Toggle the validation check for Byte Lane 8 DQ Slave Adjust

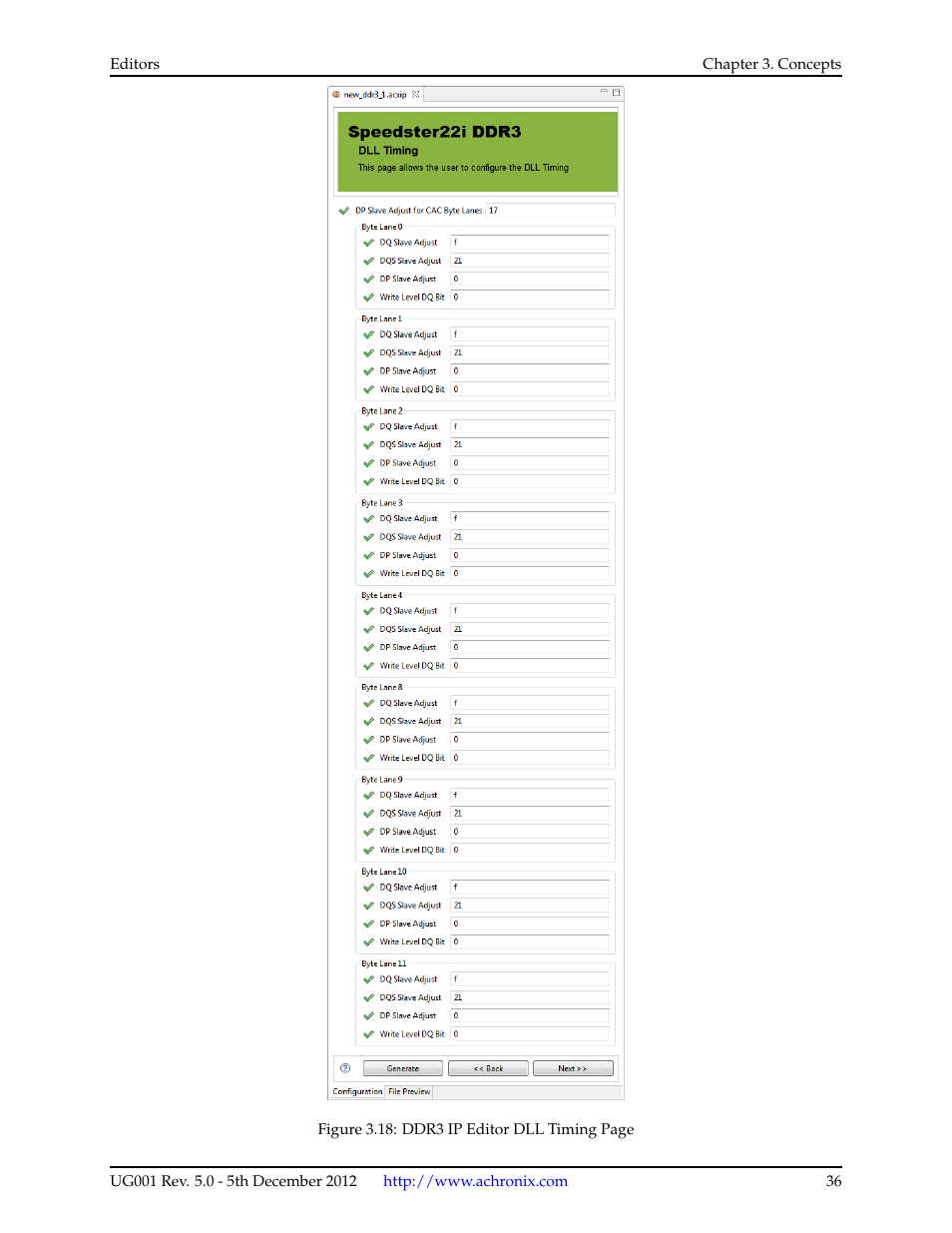point(368,703)
